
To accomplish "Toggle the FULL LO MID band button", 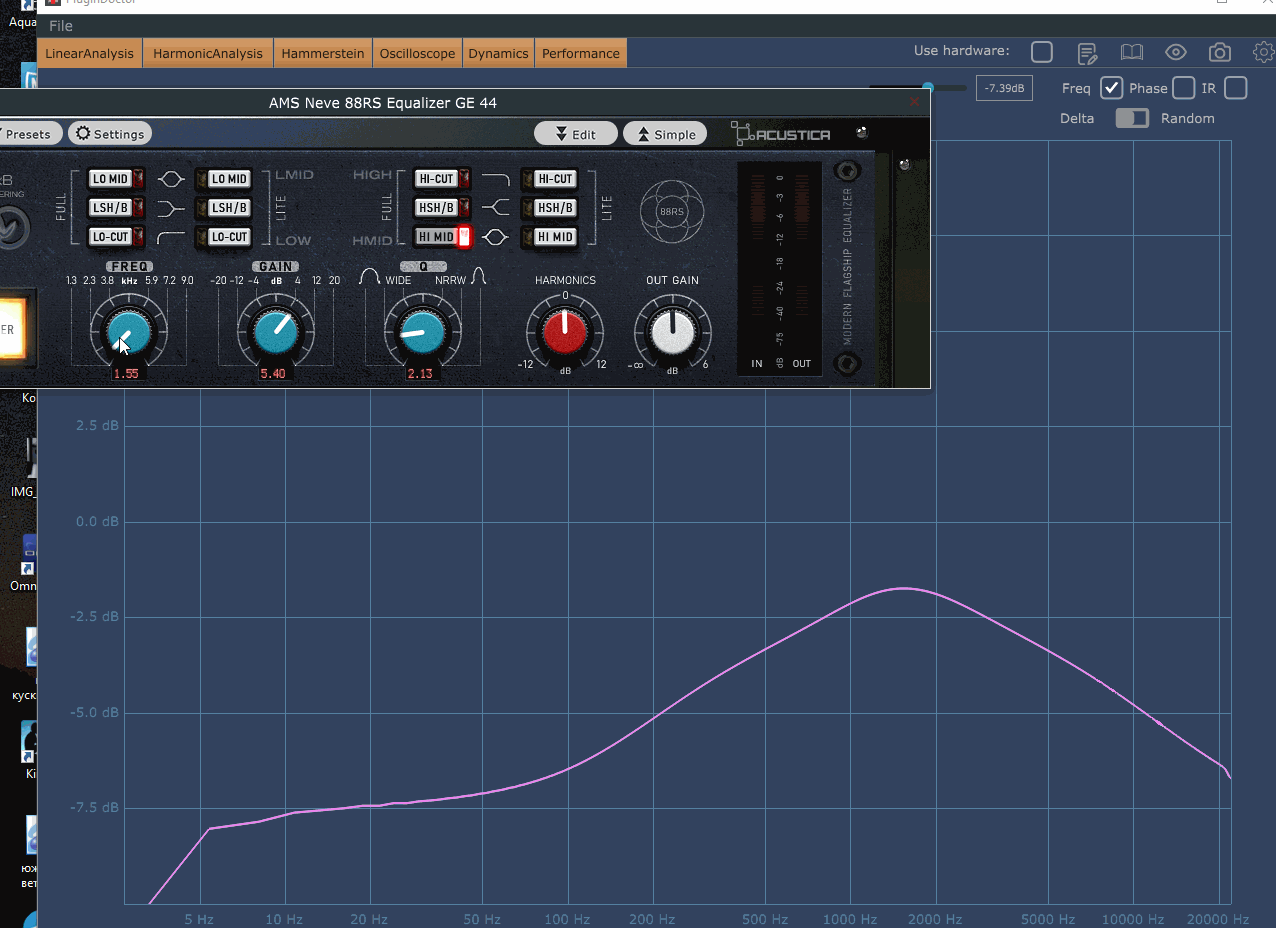I will click(116, 179).
